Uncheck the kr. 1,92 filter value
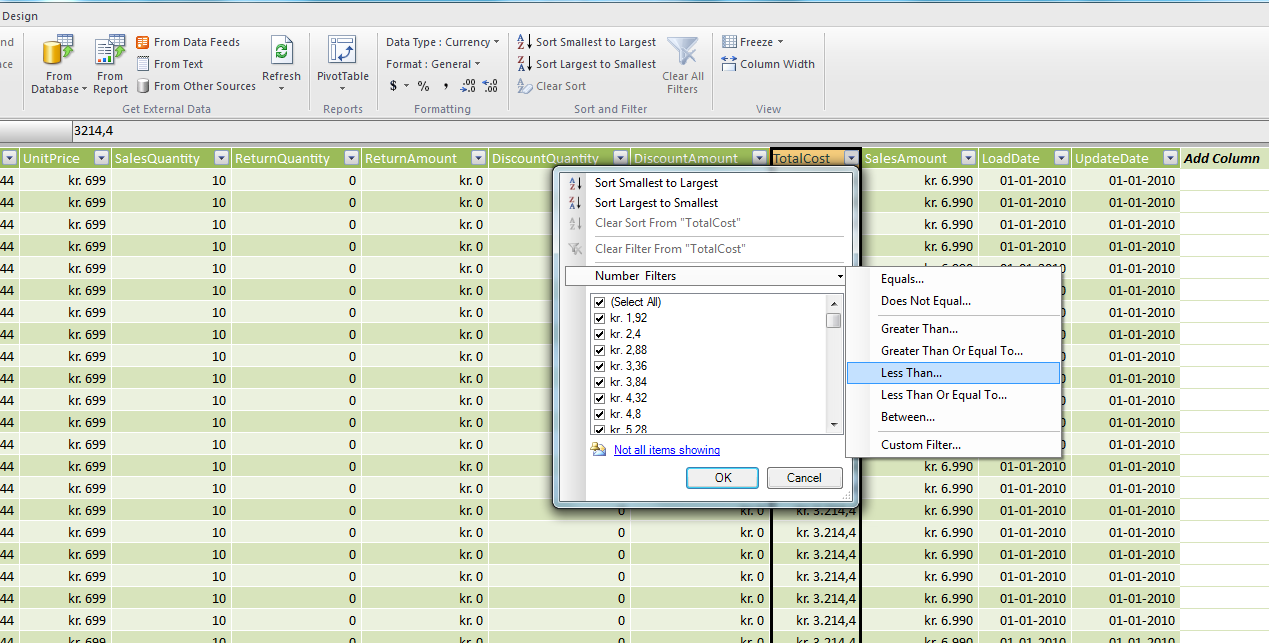1269x643 pixels. point(599,318)
